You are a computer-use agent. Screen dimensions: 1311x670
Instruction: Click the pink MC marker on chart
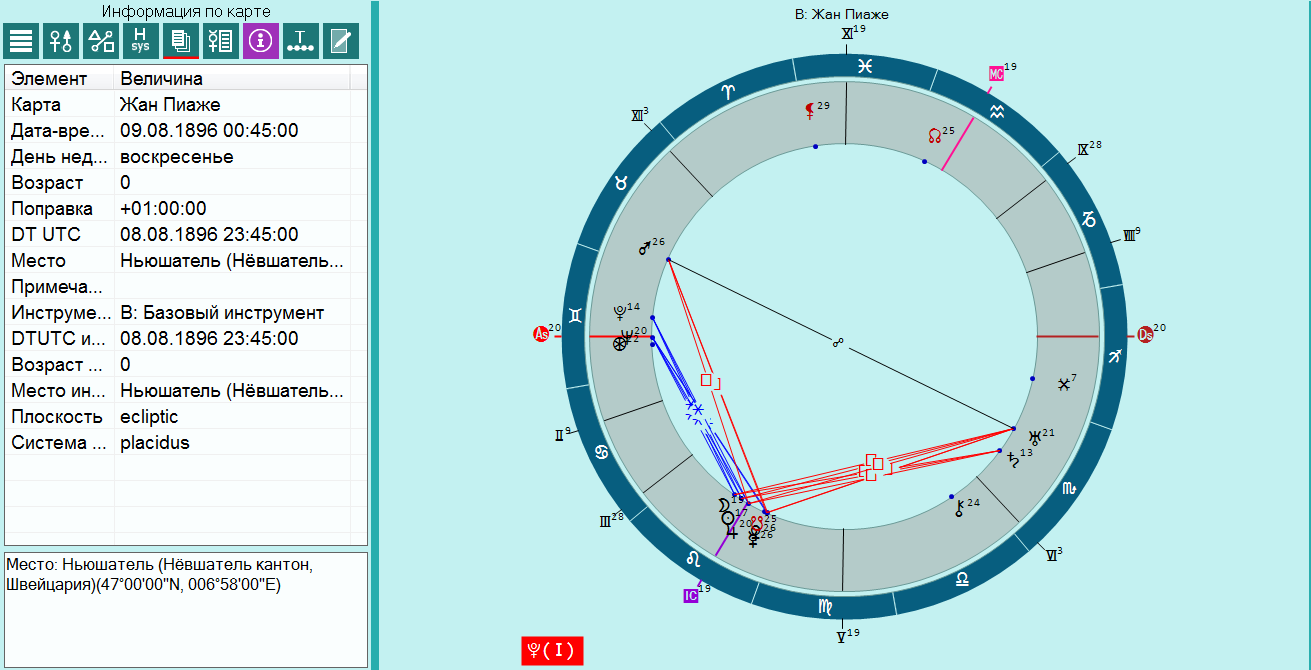click(996, 73)
